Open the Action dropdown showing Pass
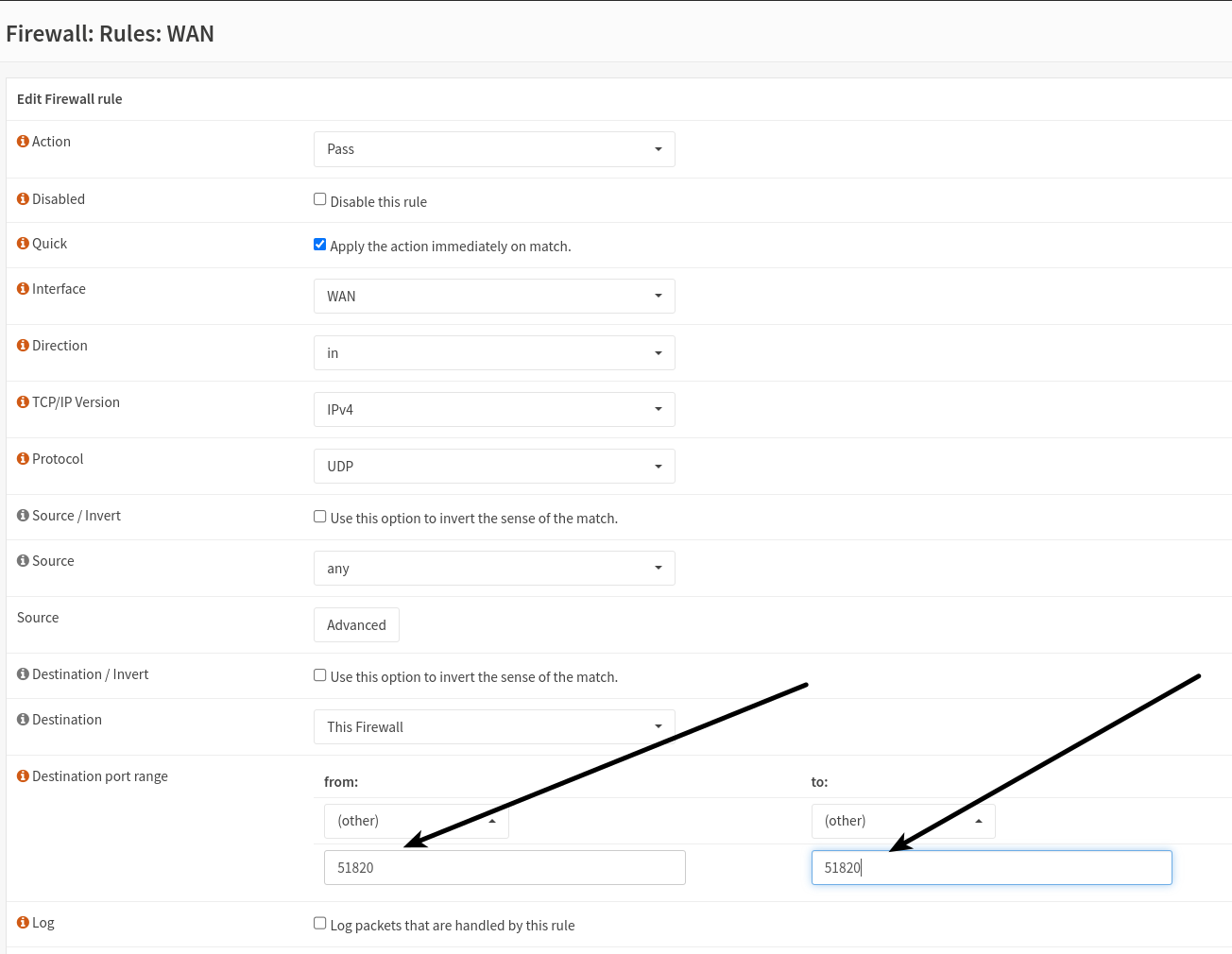 (x=494, y=149)
